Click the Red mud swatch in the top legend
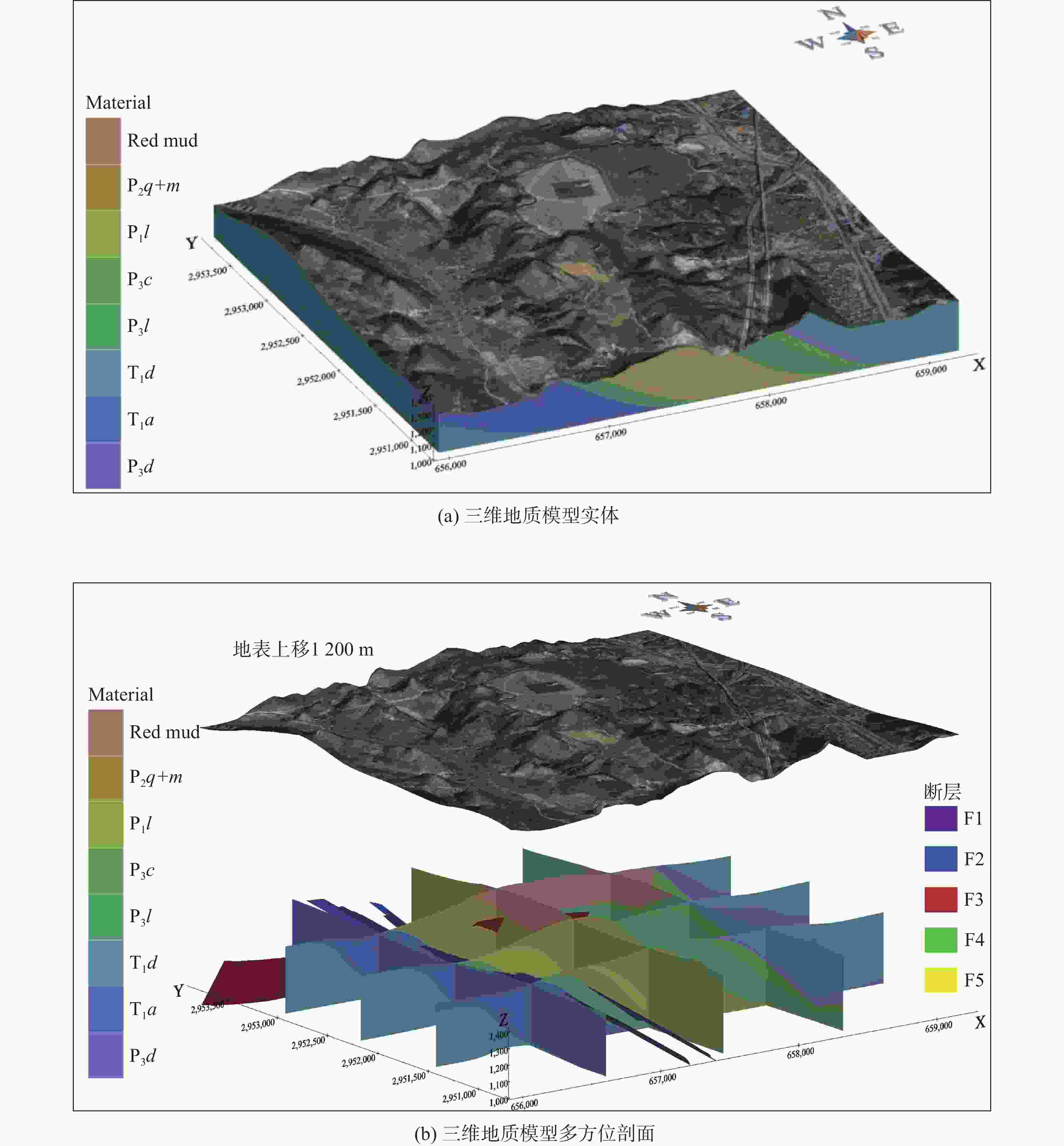This screenshot has width=1064, height=1146. coord(103,141)
